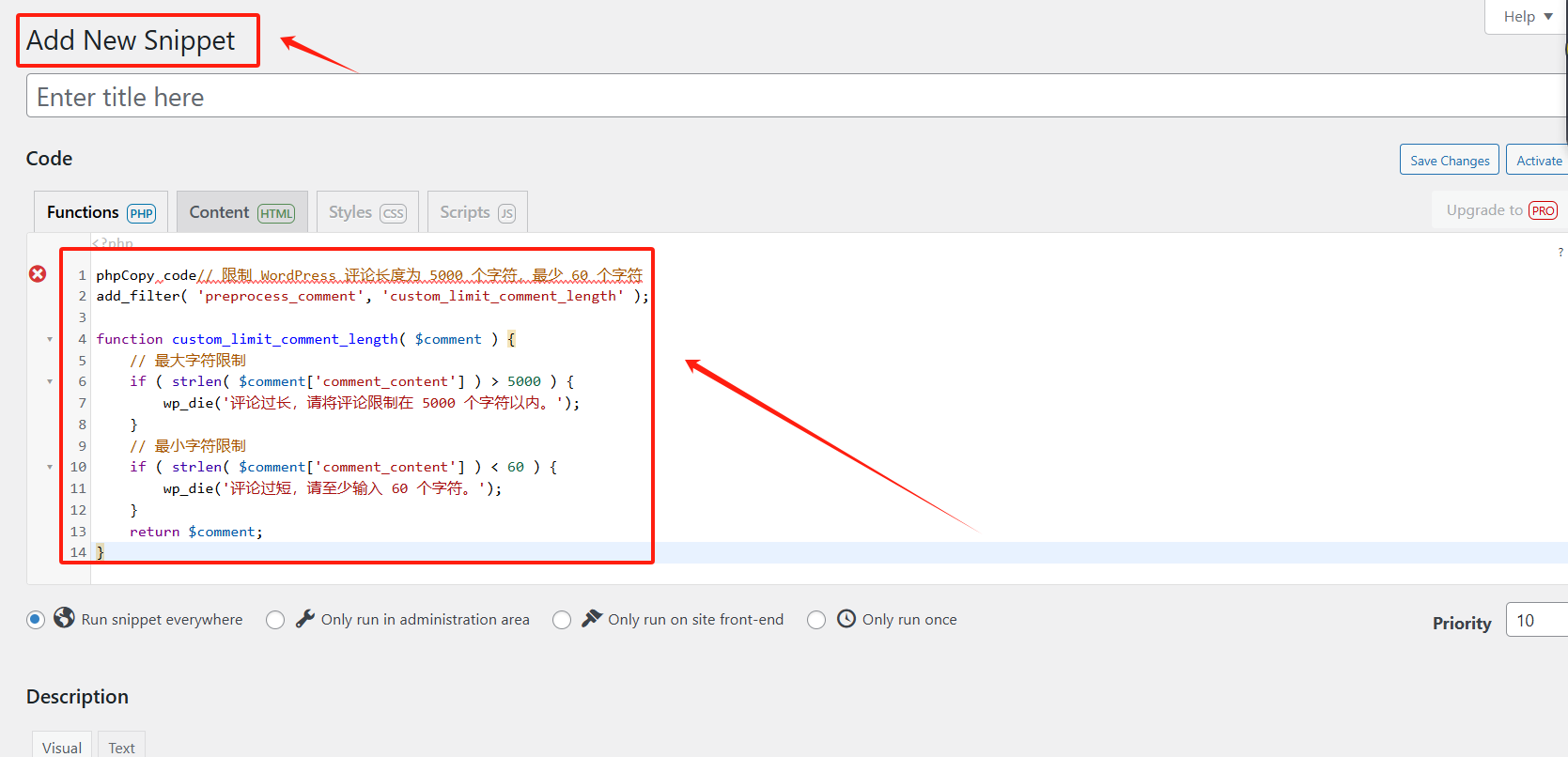Click the comment on line 9
This screenshot has width=1568, height=757.
pos(188,446)
